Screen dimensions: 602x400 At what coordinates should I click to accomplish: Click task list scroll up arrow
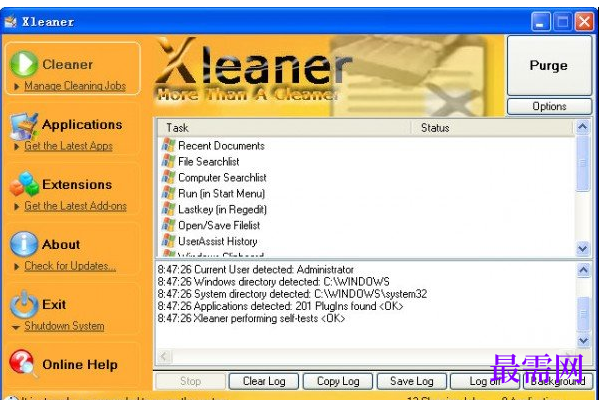tap(583, 127)
